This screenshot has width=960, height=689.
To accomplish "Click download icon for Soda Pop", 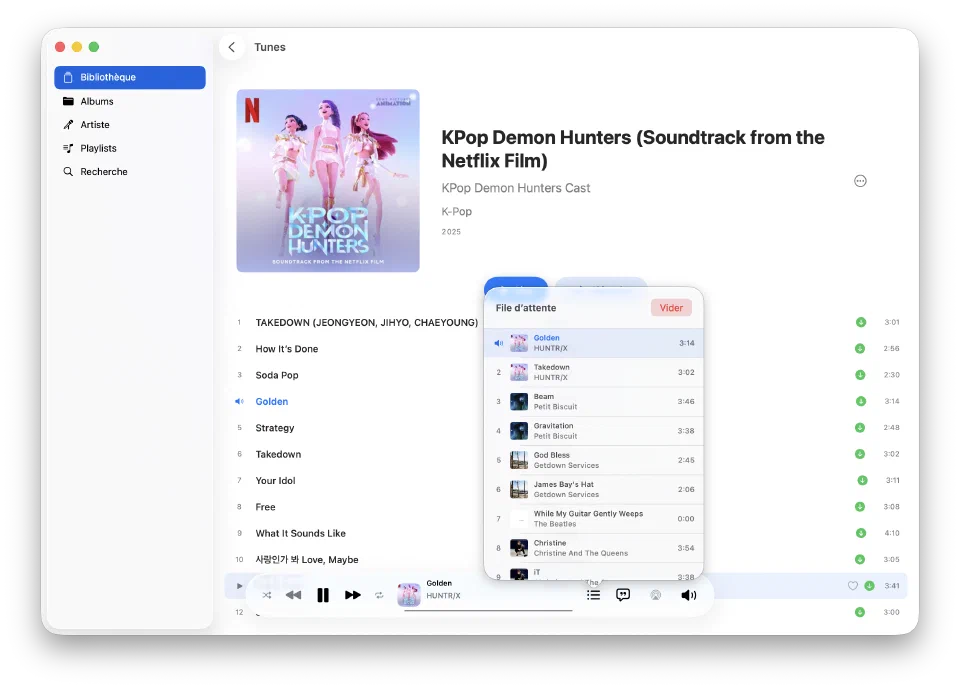I will click(x=860, y=375).
